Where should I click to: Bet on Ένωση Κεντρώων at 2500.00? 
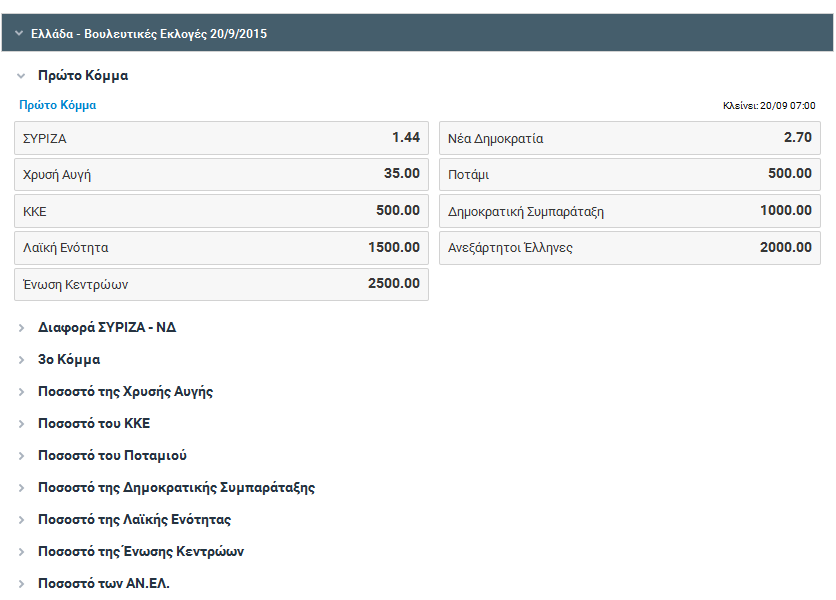pyautogui.click(x=221, y=284)
